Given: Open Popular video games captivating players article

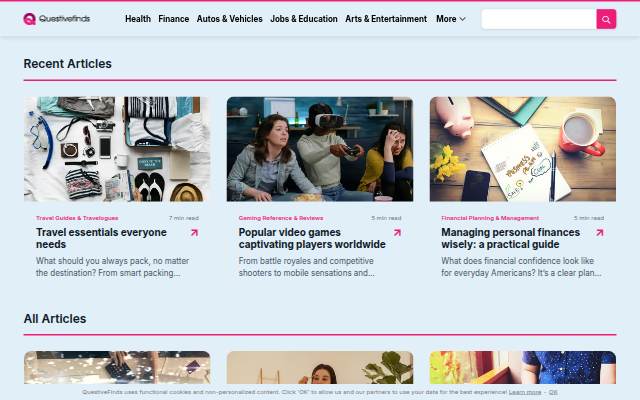Looking at the screenshot, I should [312, 238].
